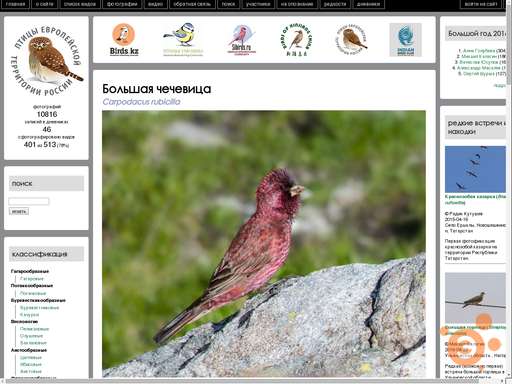Click the 'Большая чечевица' heading
The width and height of the screenshot is (512, 384).
pyautogui.click(x=157, y=89)
